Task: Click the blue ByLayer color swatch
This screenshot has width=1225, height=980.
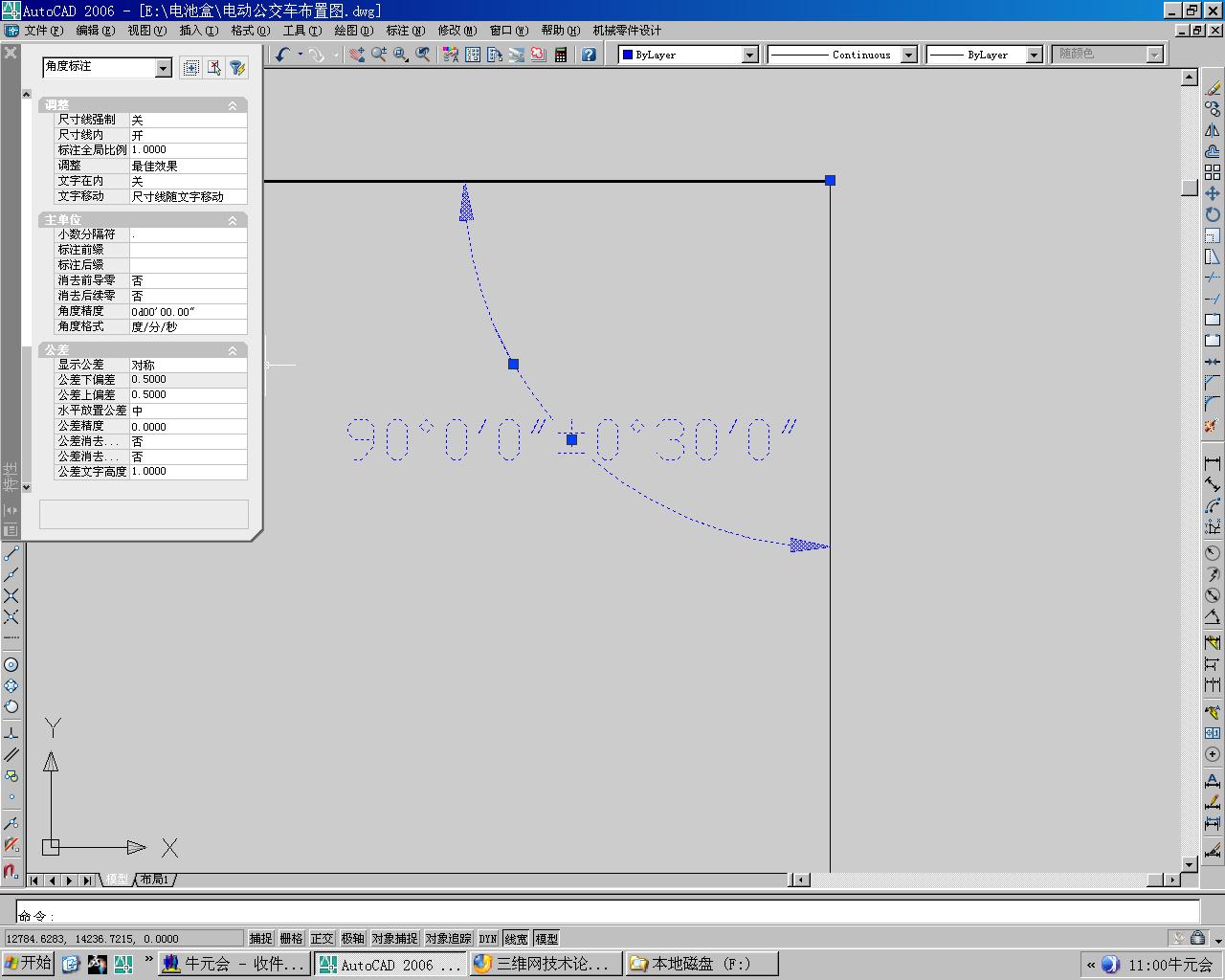Action: click(x=628, y=55)
